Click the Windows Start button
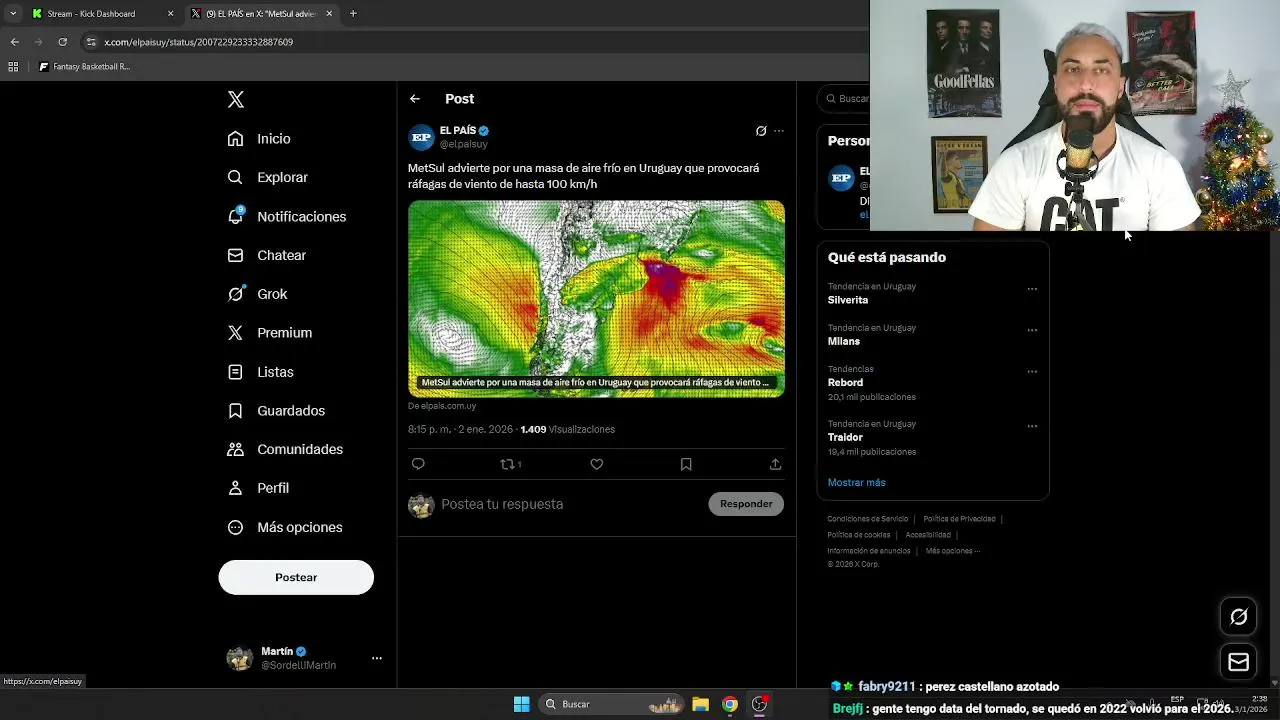 521,704
